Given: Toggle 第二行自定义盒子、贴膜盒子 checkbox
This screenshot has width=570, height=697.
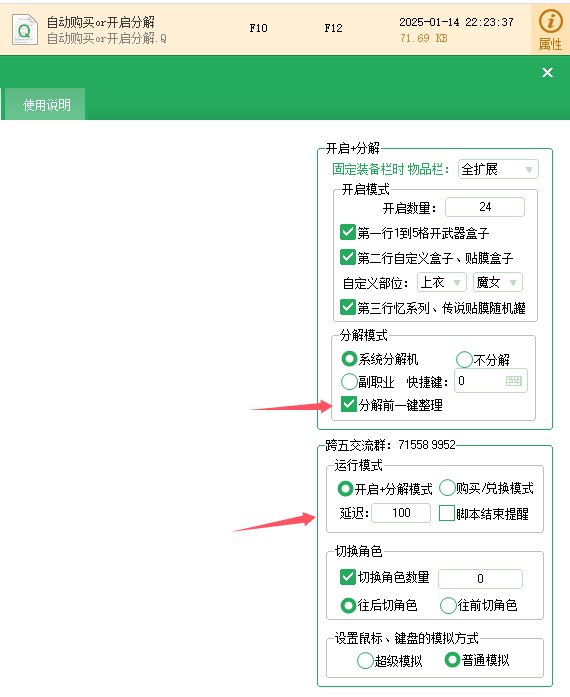Looking at the screenshot, I should point(348,257).
